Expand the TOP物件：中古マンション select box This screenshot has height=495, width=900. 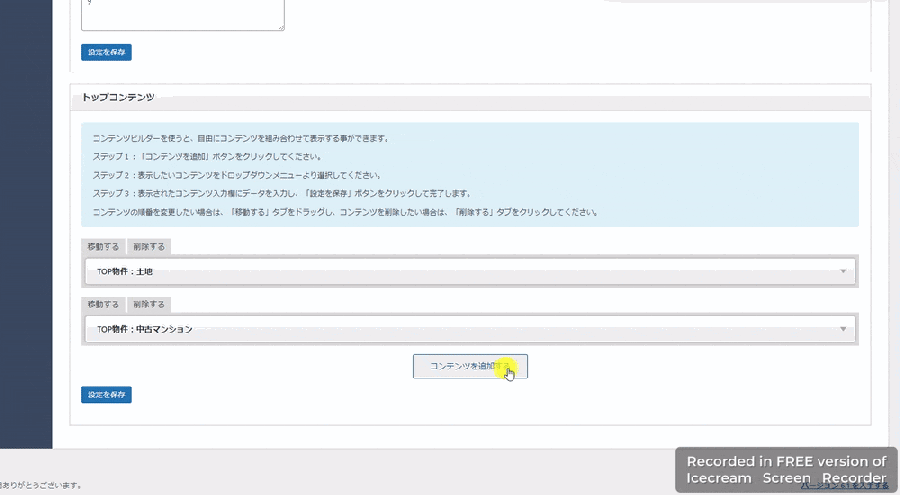470,328
